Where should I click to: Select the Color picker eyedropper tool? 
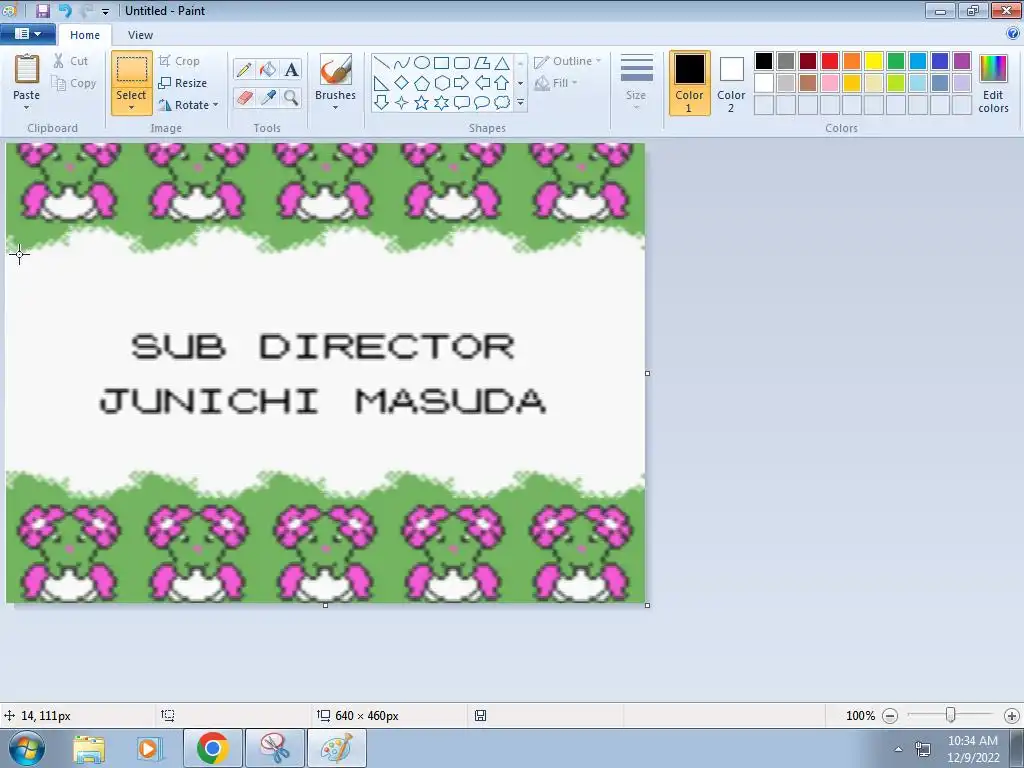268,98
